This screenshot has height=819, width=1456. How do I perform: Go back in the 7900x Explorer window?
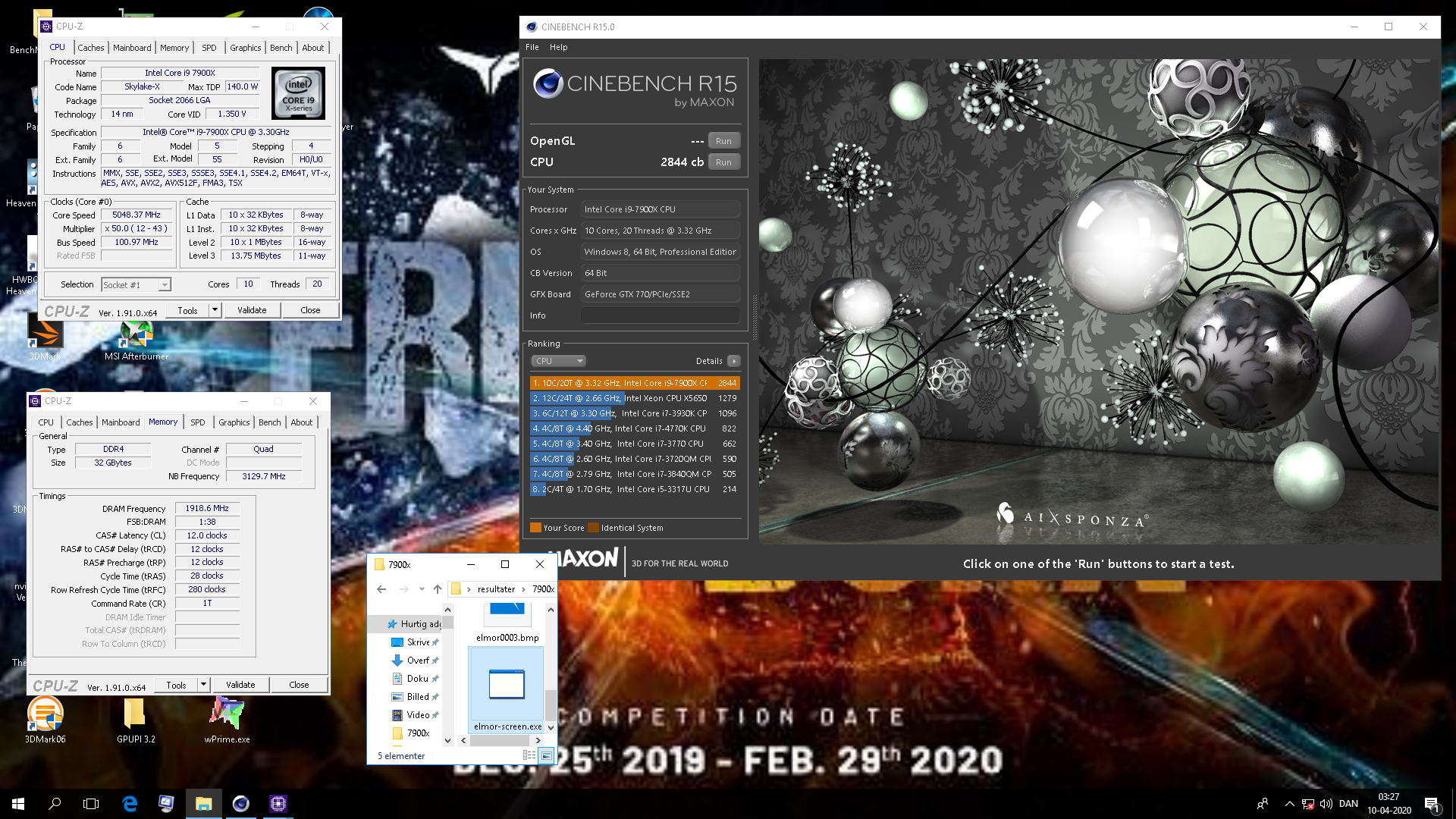pos(381,589)
